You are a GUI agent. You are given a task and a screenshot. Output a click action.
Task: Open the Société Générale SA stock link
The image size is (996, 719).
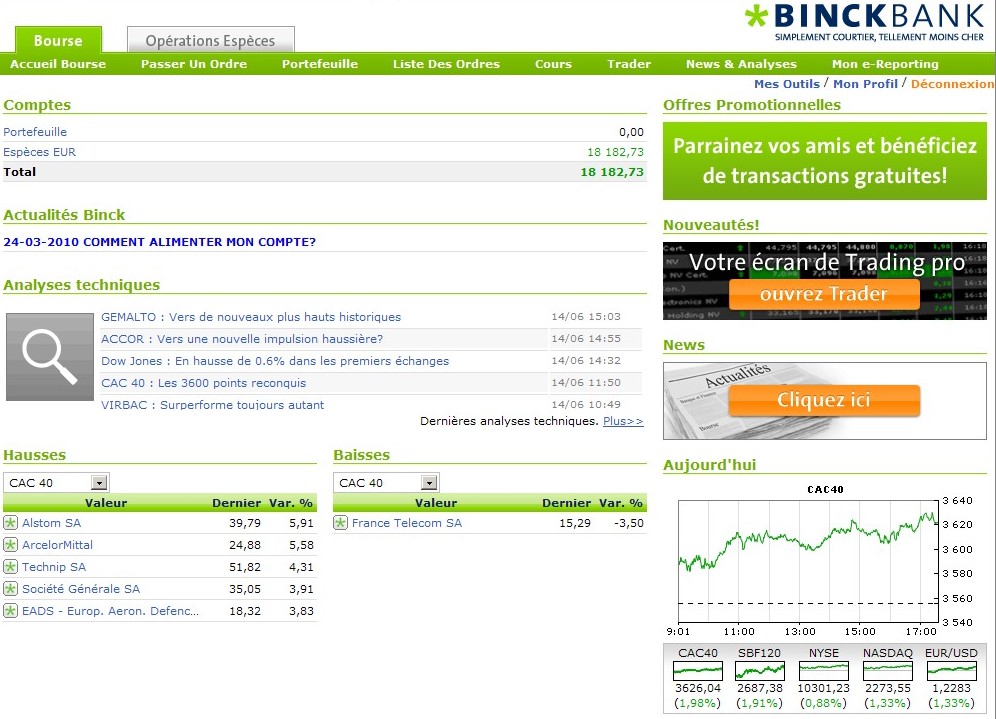[x=81, y=589]
